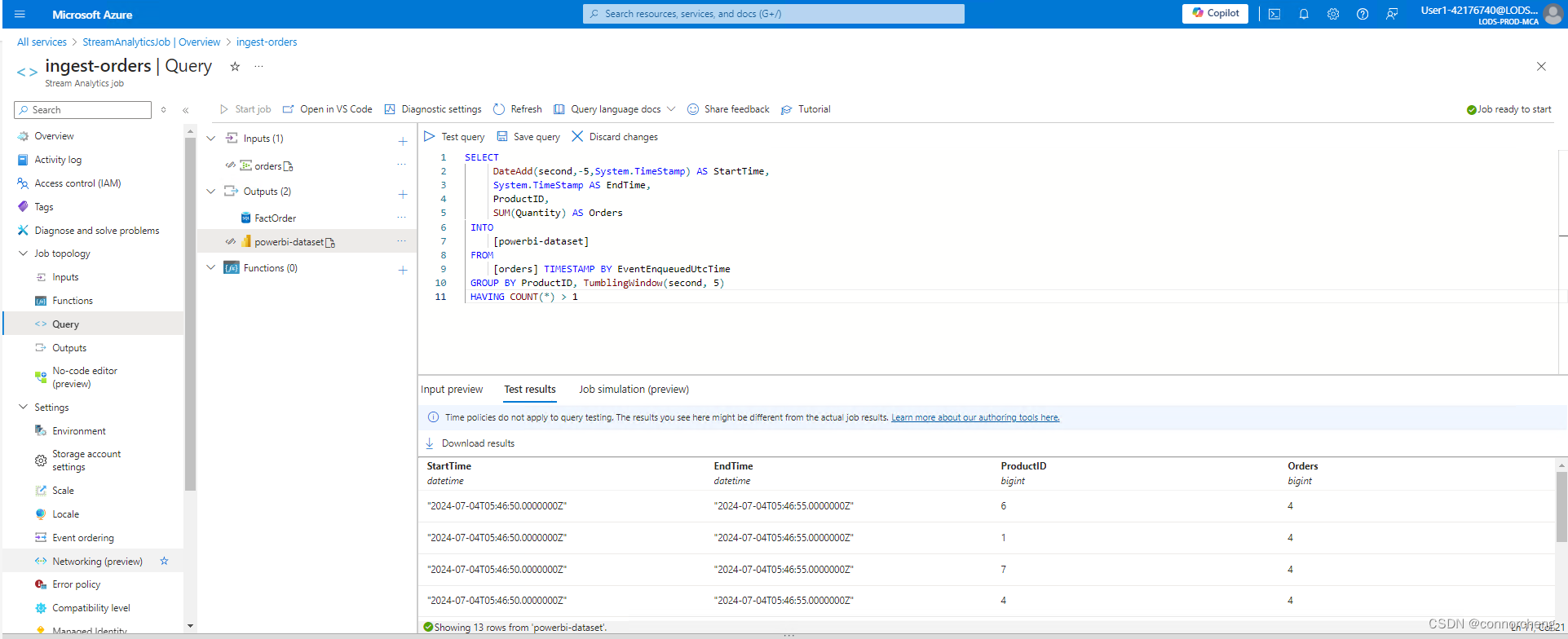Favorite Networking (preview) with star

pyautogui.click(x=164, y=561)
